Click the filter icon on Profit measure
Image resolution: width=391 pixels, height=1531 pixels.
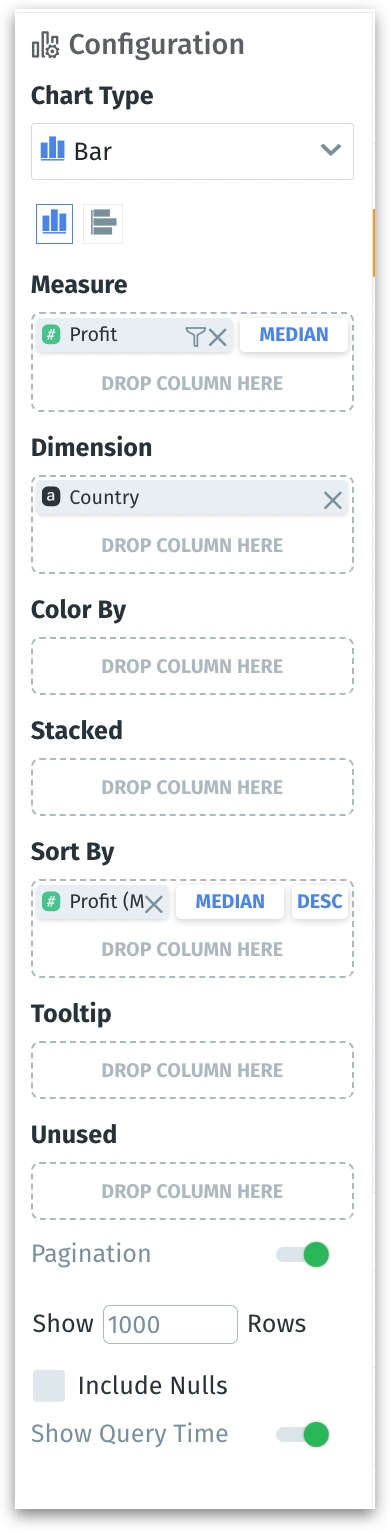[x=195, y=337]
